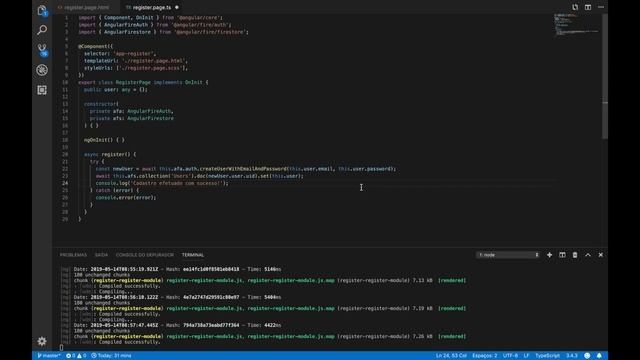The width and height of the screenshot is (640, 360).
Task: Maximize the panel with the up chevron
Action: click(588, 255)
